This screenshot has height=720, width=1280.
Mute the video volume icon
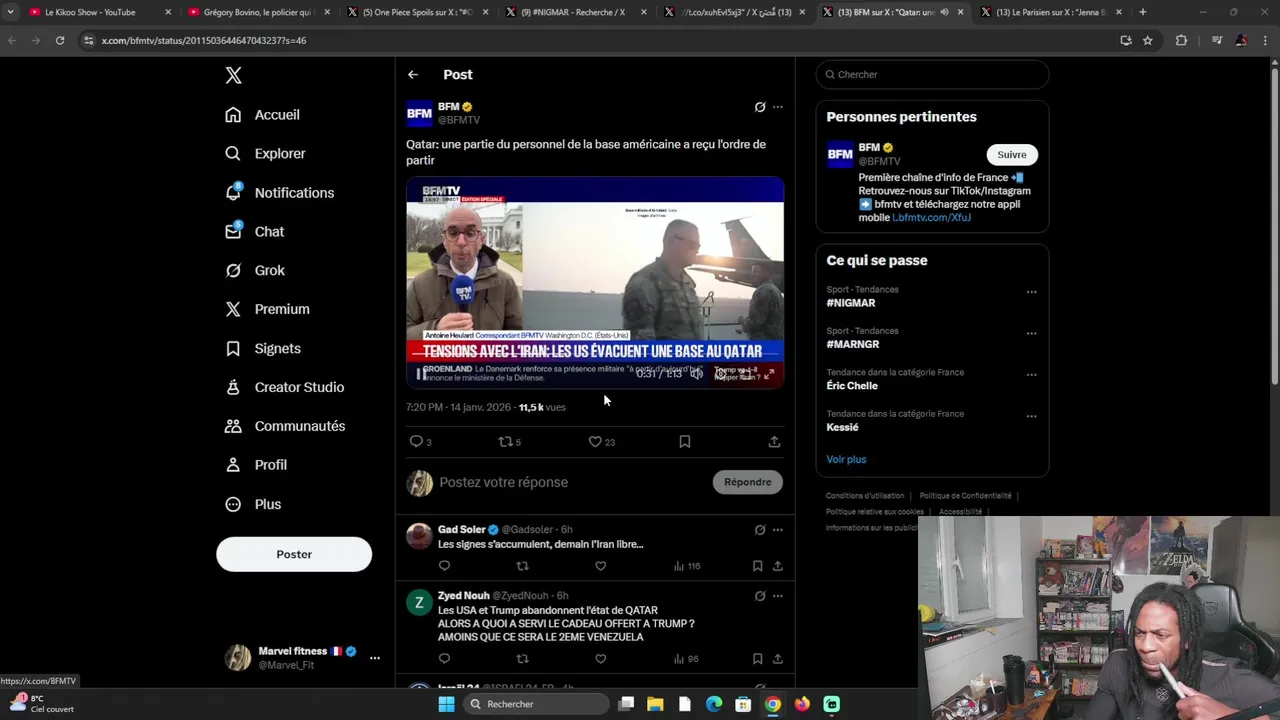tap(697, 374)
